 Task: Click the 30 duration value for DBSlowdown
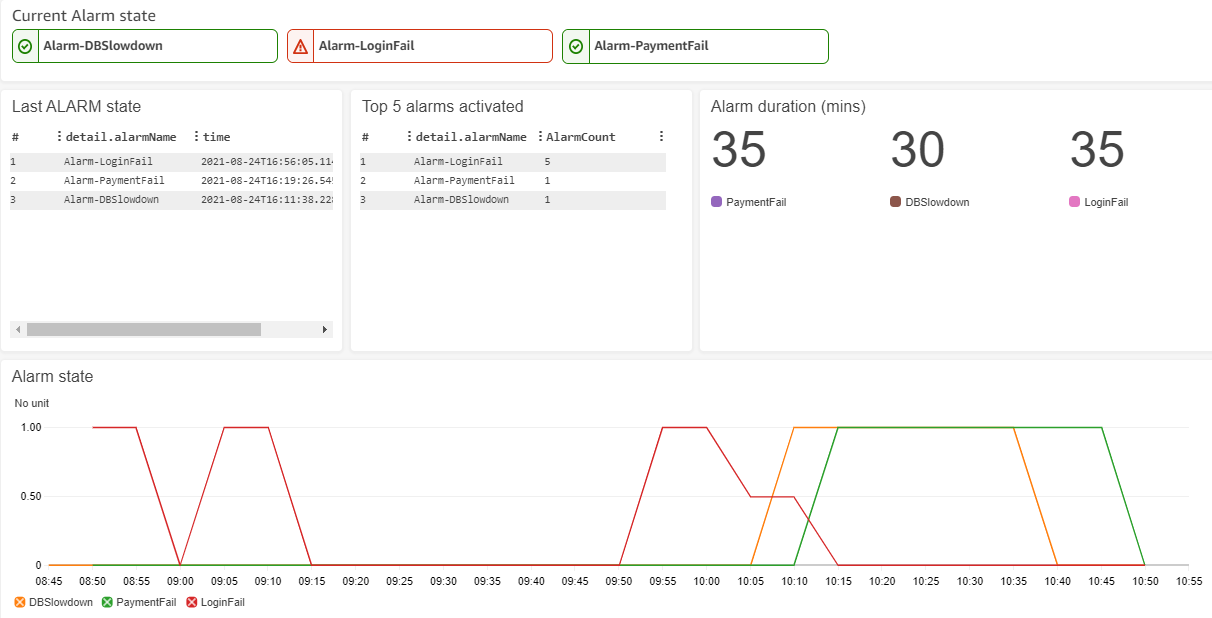tap(917, 150)
